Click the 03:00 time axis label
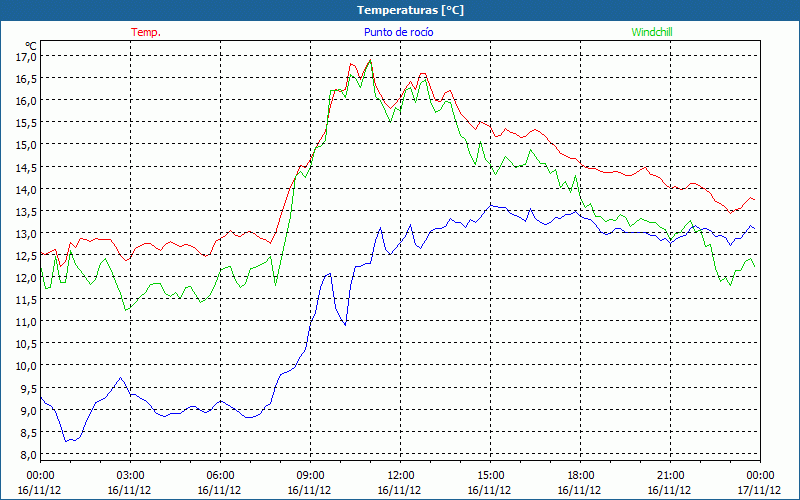800x500 pixels. (x=130, y=476)
